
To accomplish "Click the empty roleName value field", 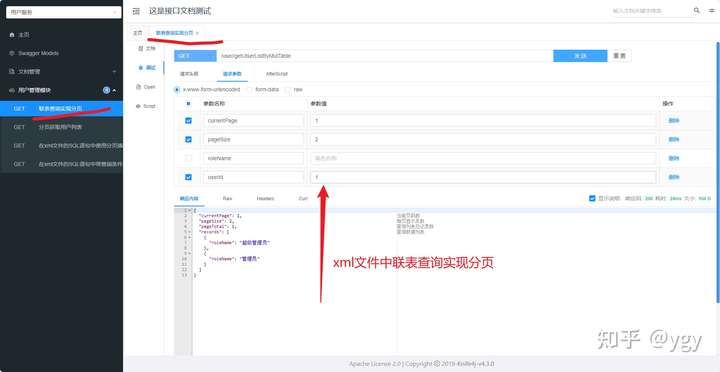I will (x=483, y=158).
